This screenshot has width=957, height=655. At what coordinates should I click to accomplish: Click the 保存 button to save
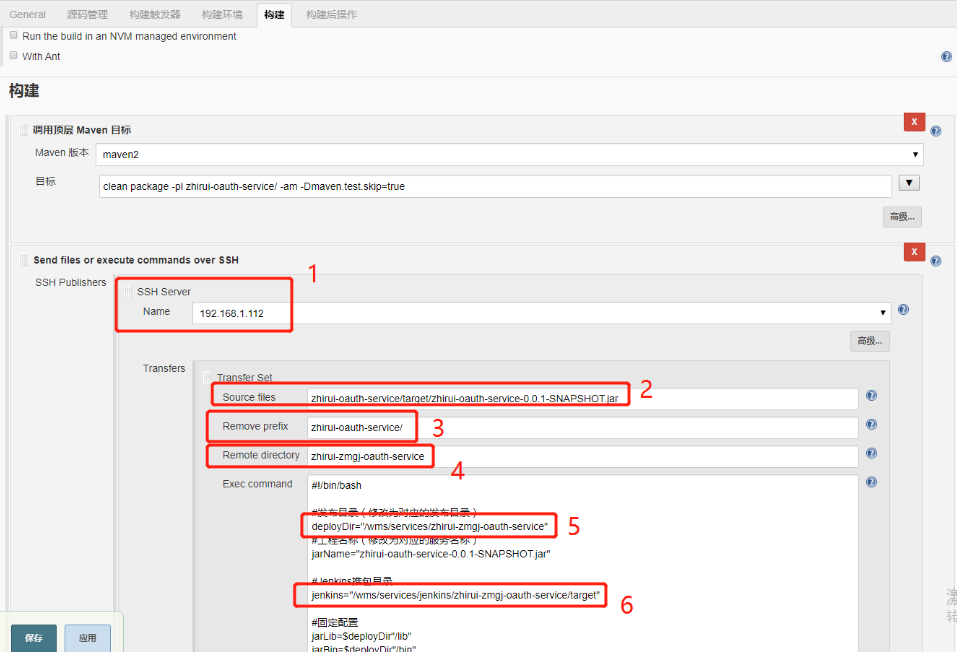tap(34, 637)
